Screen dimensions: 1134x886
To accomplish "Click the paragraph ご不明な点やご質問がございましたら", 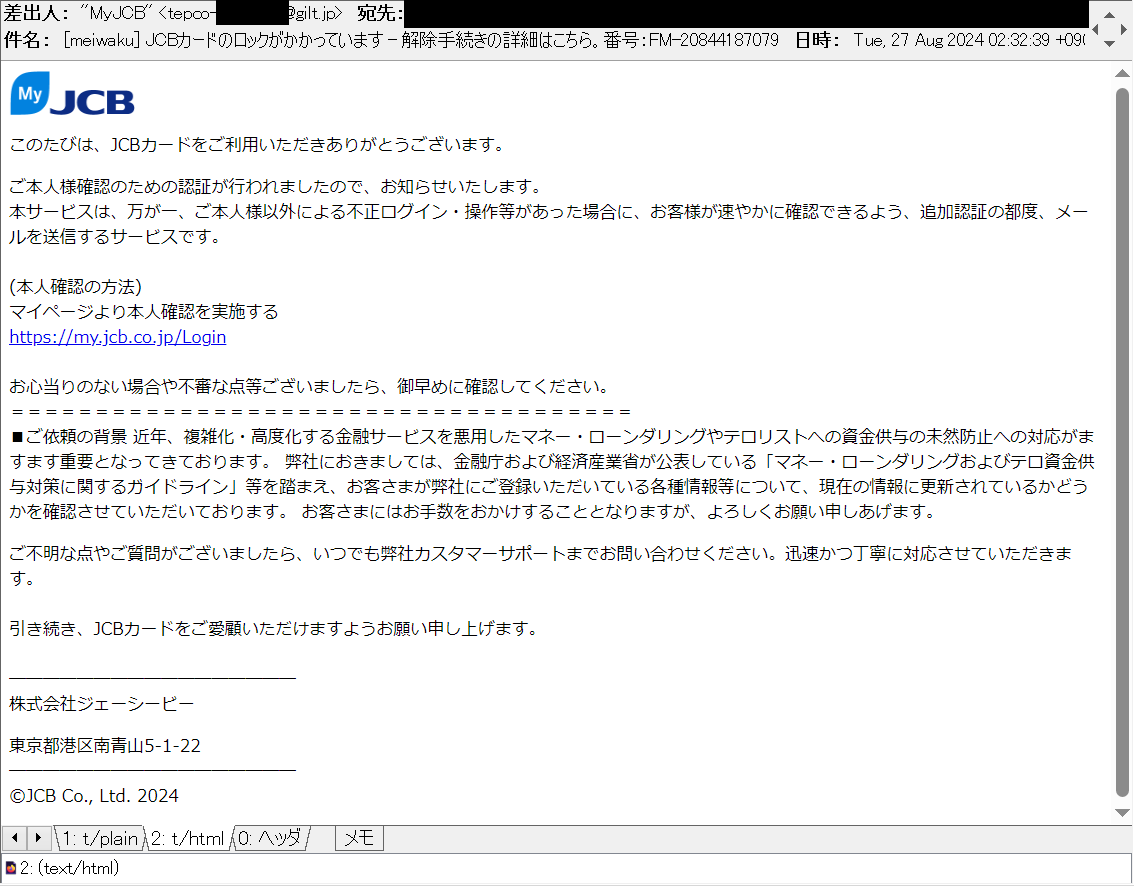I will [540, 566].
